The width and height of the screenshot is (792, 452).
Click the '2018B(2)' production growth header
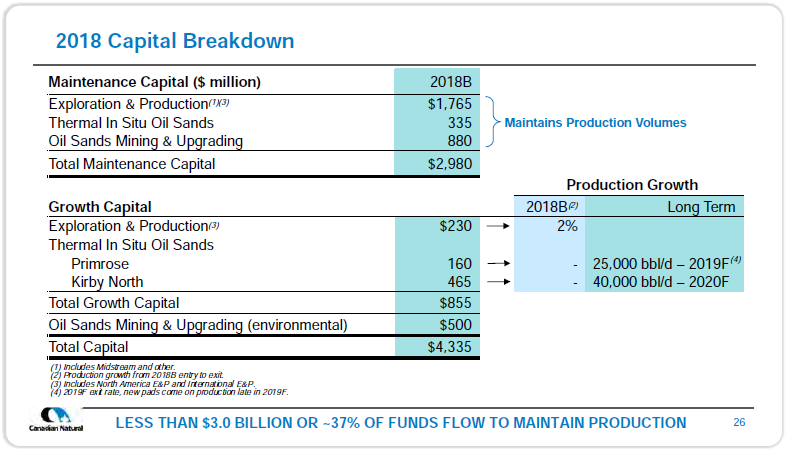tap(552, 207)
